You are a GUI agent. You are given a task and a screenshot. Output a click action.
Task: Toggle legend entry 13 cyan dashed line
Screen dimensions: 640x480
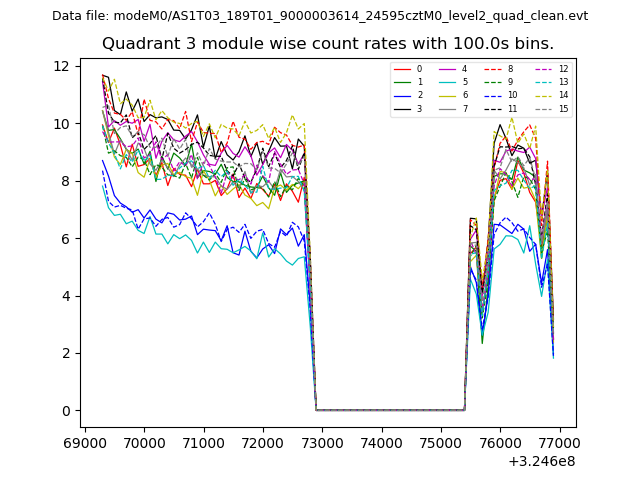click(546, 82)
